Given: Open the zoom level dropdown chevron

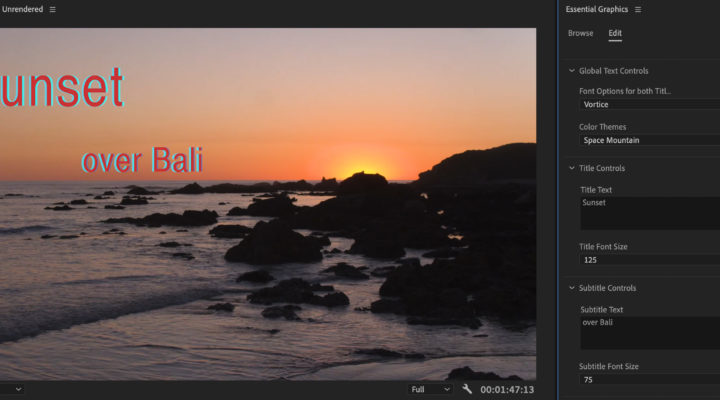Looking at the screenshot, I should [x=18, y=389].
